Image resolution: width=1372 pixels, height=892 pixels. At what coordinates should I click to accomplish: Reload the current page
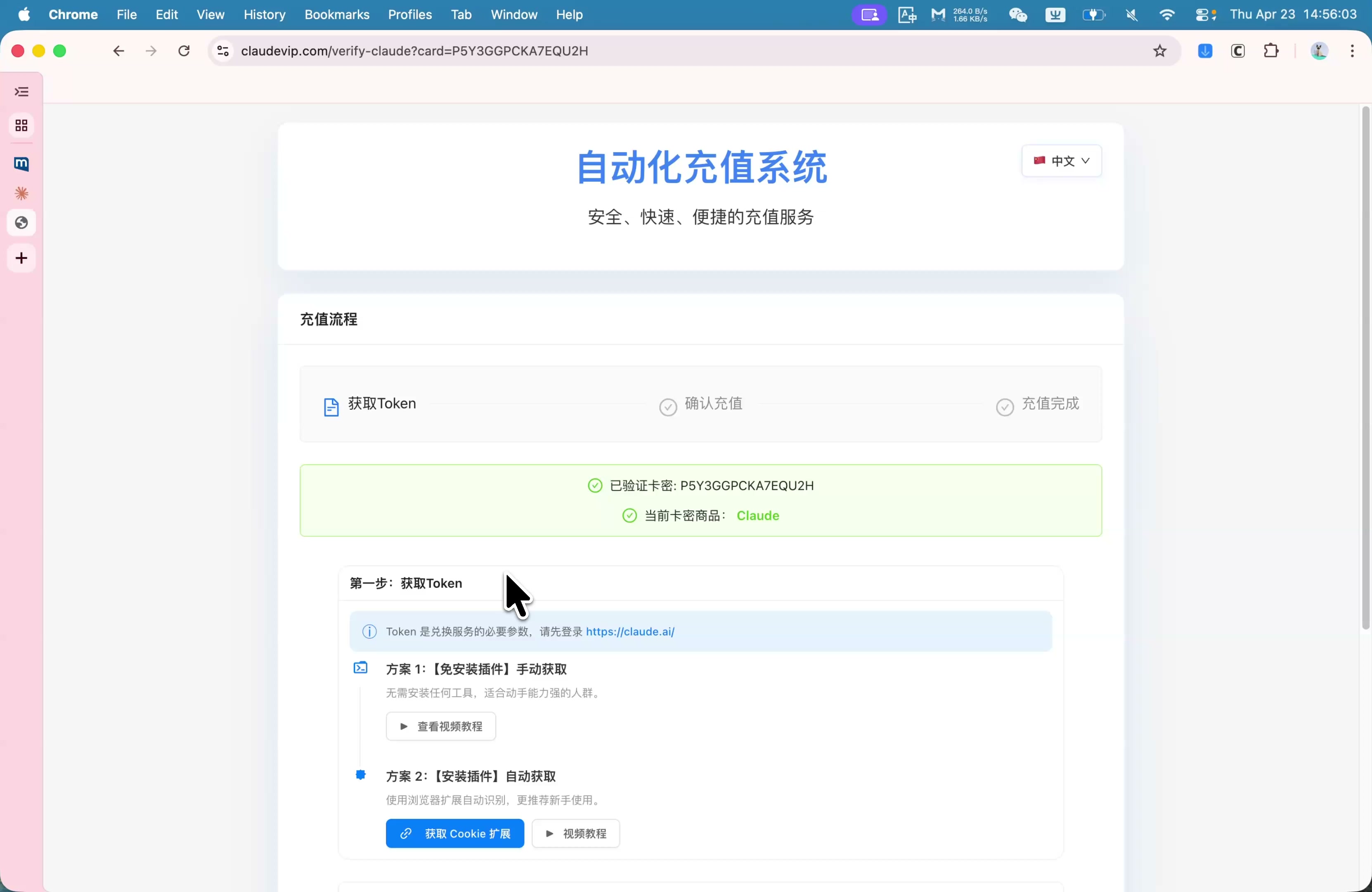pyautogui.click(x=184, y=51)
